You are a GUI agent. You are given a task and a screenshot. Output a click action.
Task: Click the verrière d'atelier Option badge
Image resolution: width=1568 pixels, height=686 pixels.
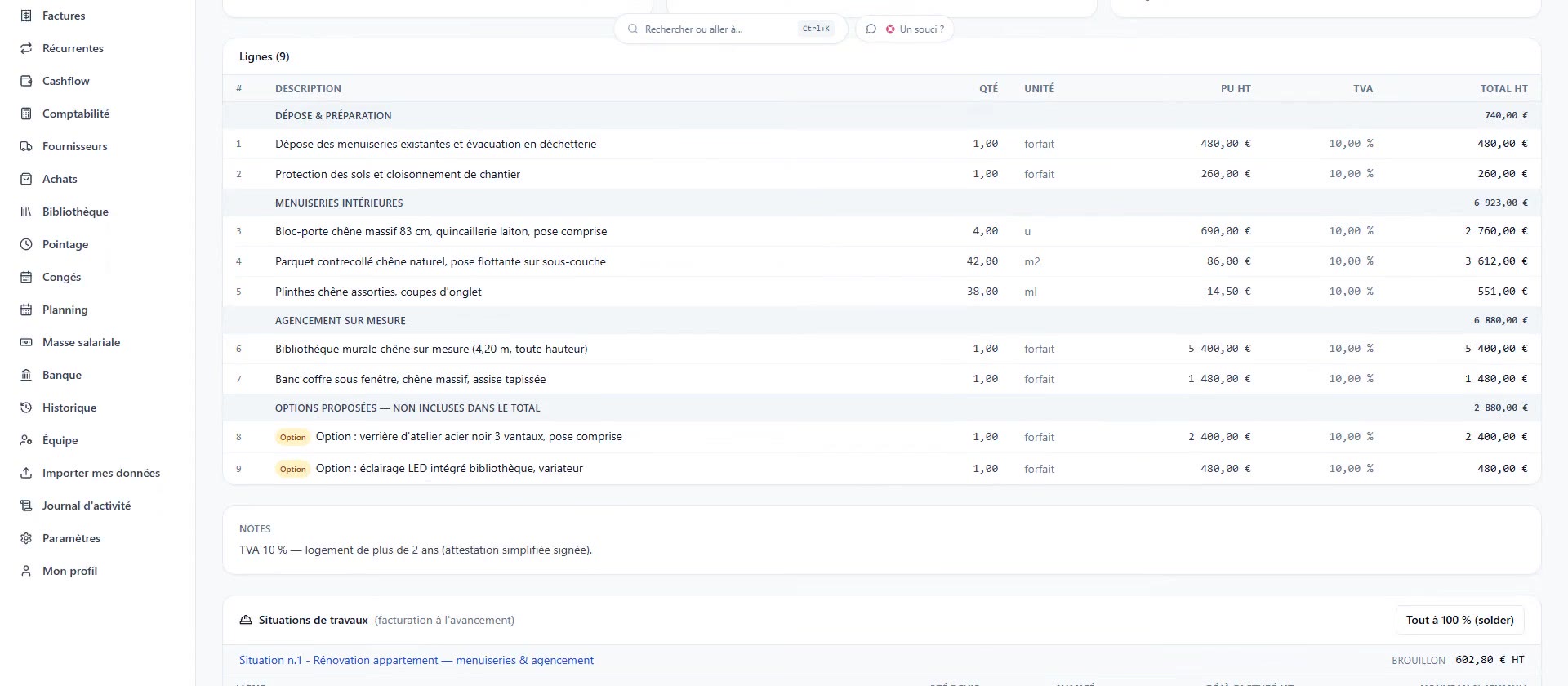click(x=292, y=437)
